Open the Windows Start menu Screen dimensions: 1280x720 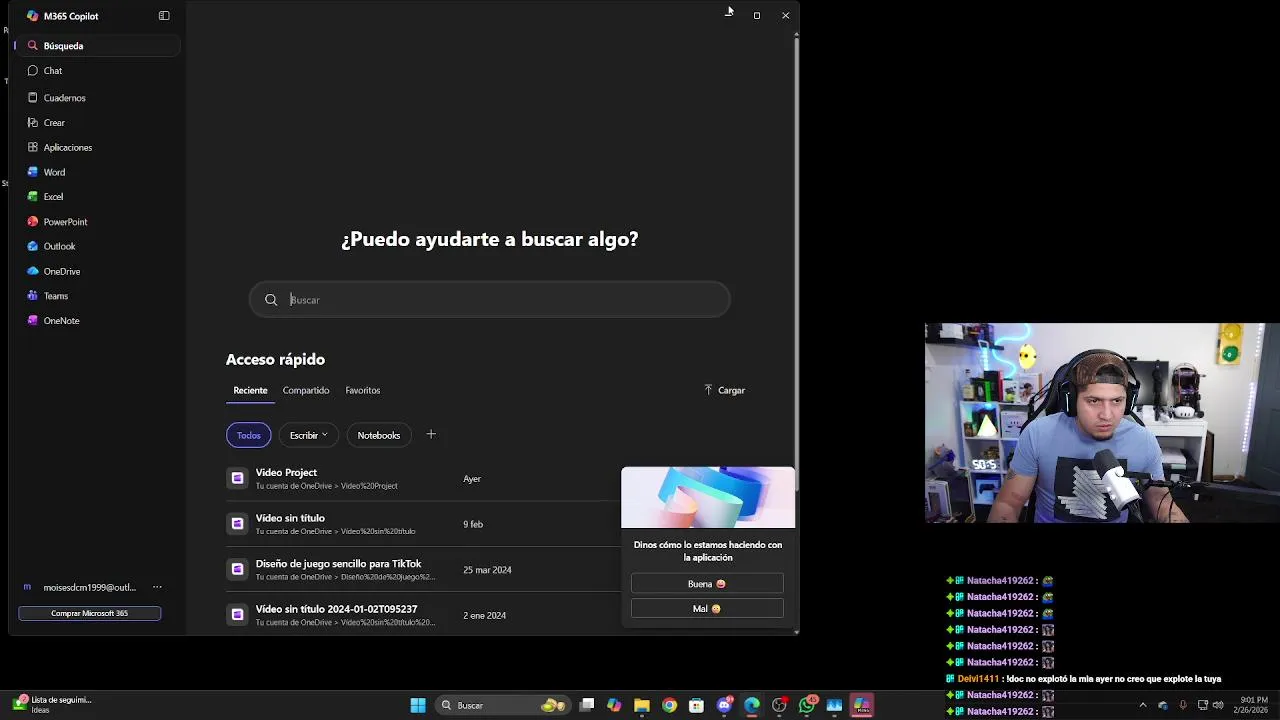coord(418,706)
